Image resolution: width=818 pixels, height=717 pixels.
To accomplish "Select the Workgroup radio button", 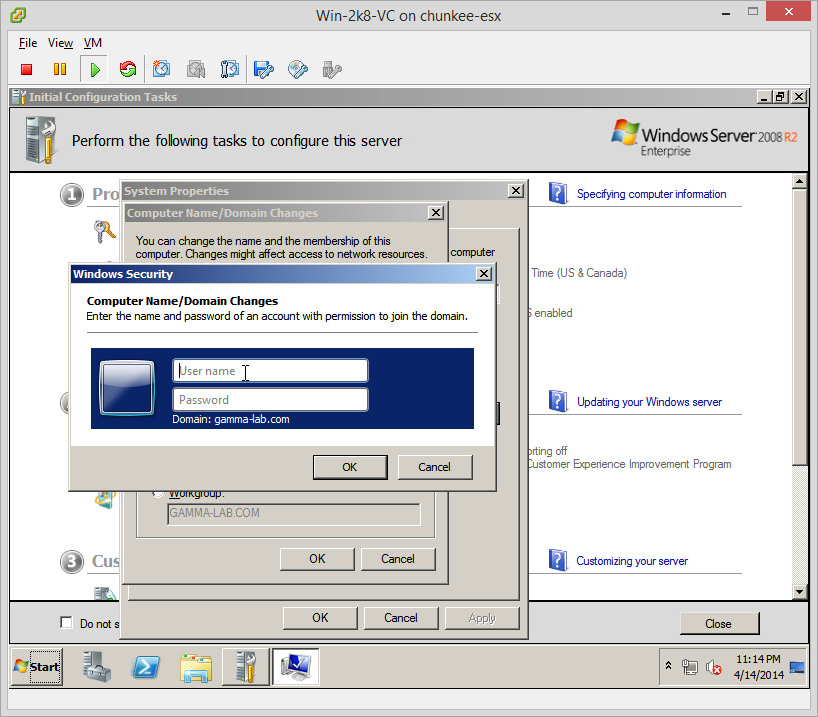I will pyautogui.click(x=157, y=493).
